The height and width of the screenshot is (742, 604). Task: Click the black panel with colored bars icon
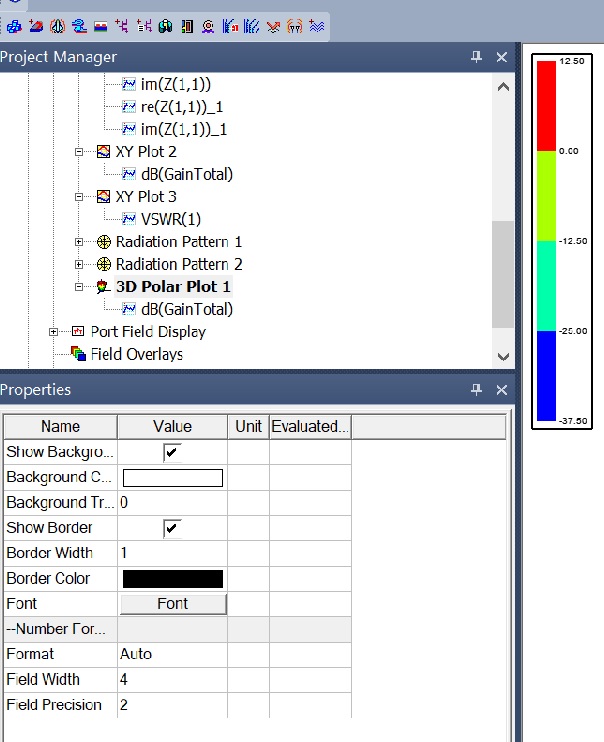click(187, 26)
